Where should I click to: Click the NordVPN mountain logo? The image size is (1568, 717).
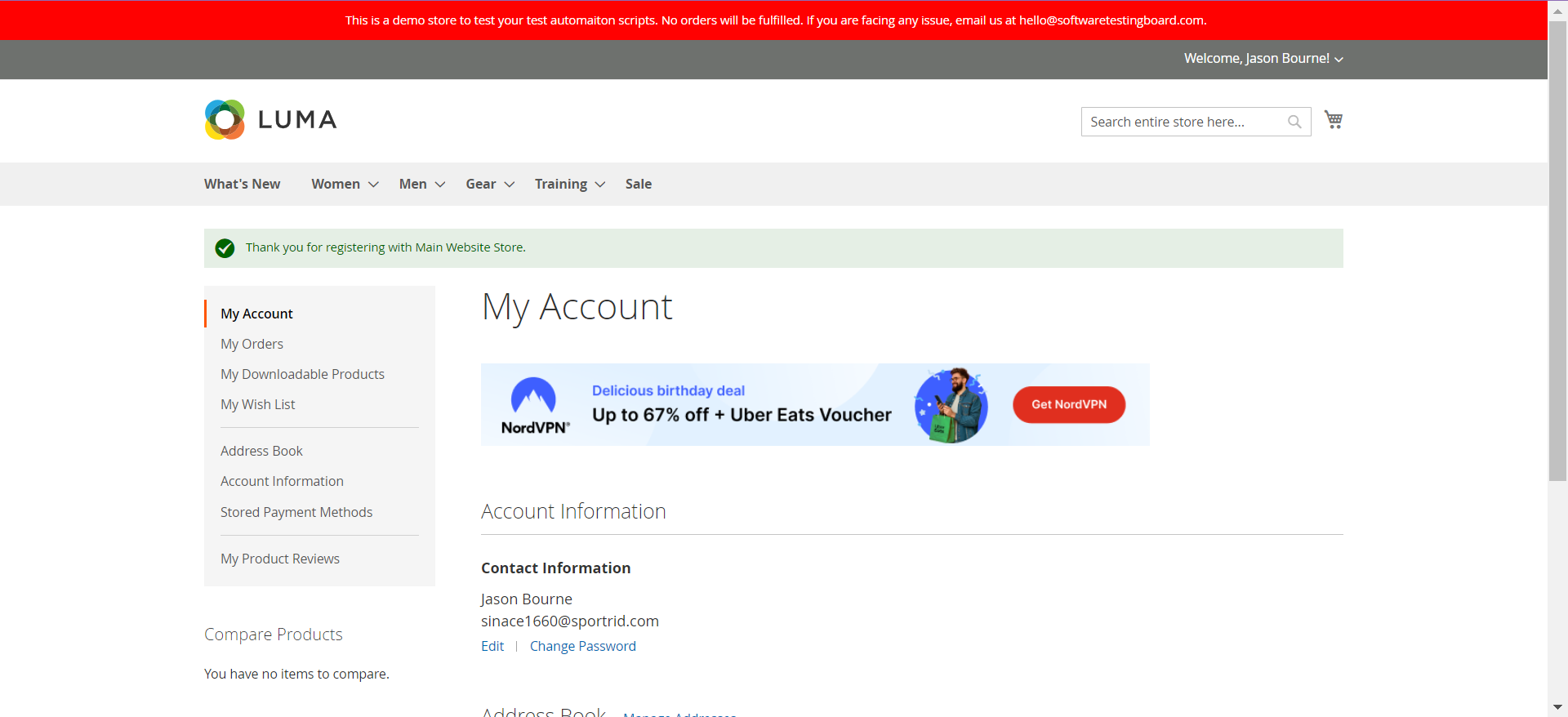pyautogui.click(x=533, y=396)
